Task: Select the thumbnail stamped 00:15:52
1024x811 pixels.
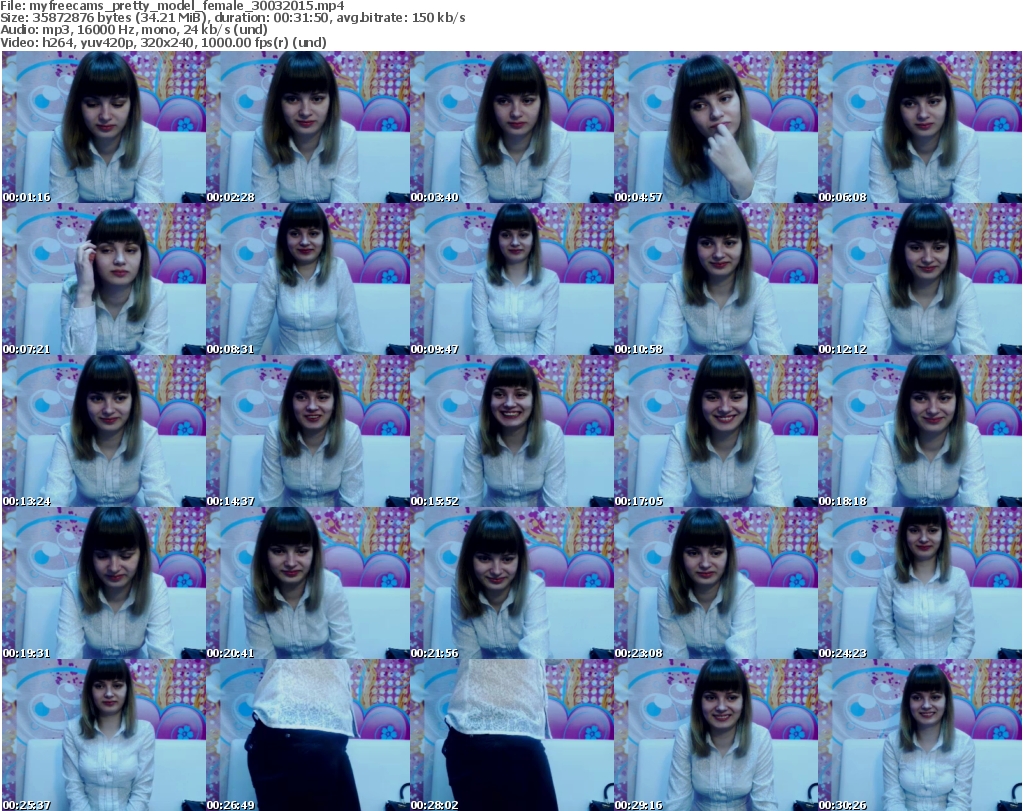Action: (512, 431)
